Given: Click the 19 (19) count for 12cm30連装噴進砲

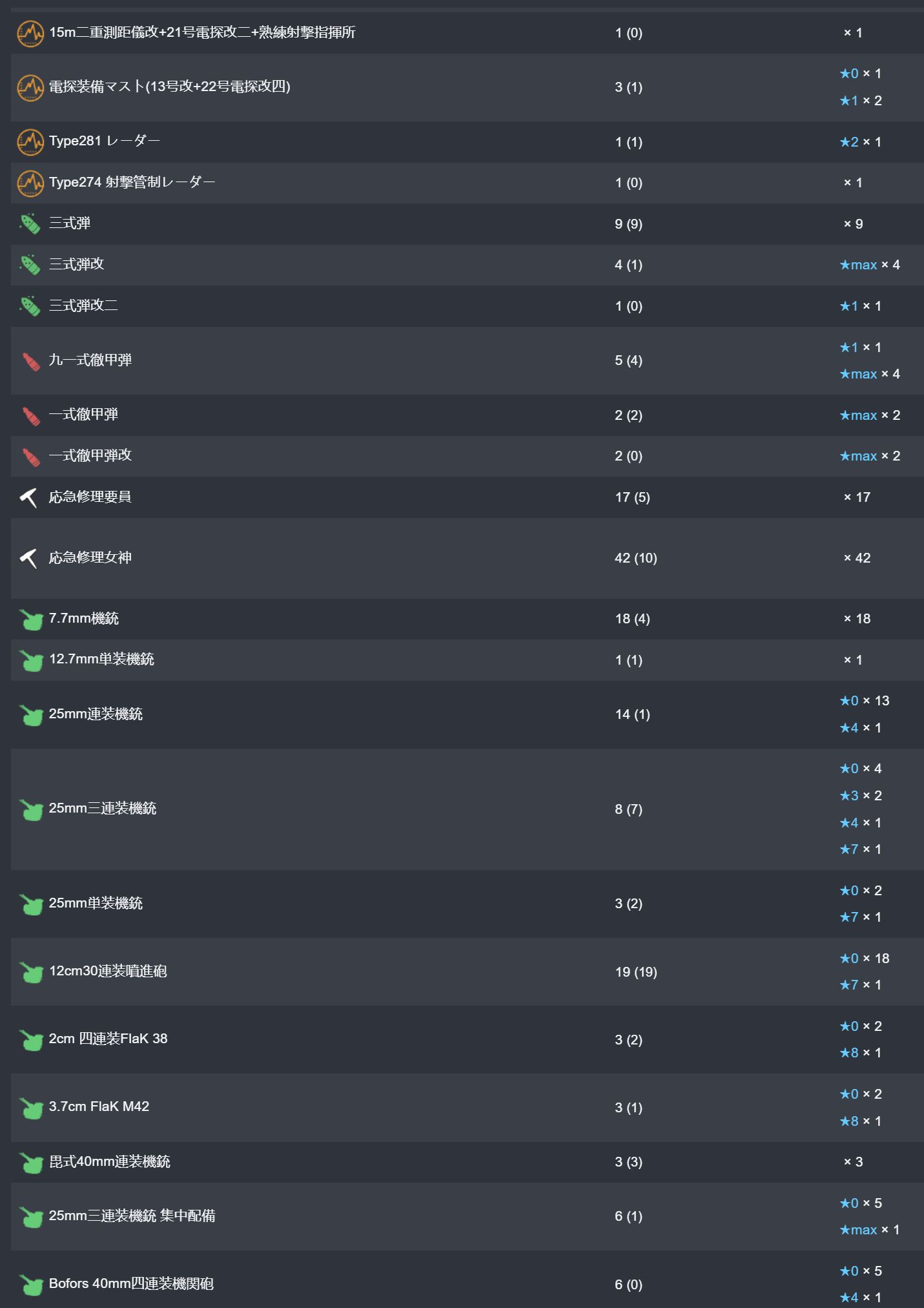Looking at the screenshot, I should point(635,972).
